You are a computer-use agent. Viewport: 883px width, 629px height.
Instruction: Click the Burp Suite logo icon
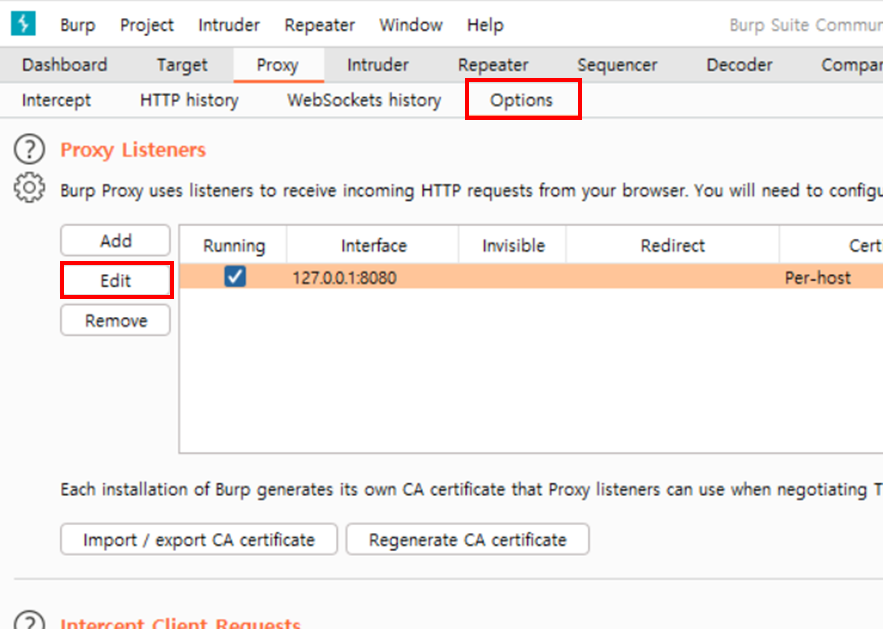(x=23, y=24)
